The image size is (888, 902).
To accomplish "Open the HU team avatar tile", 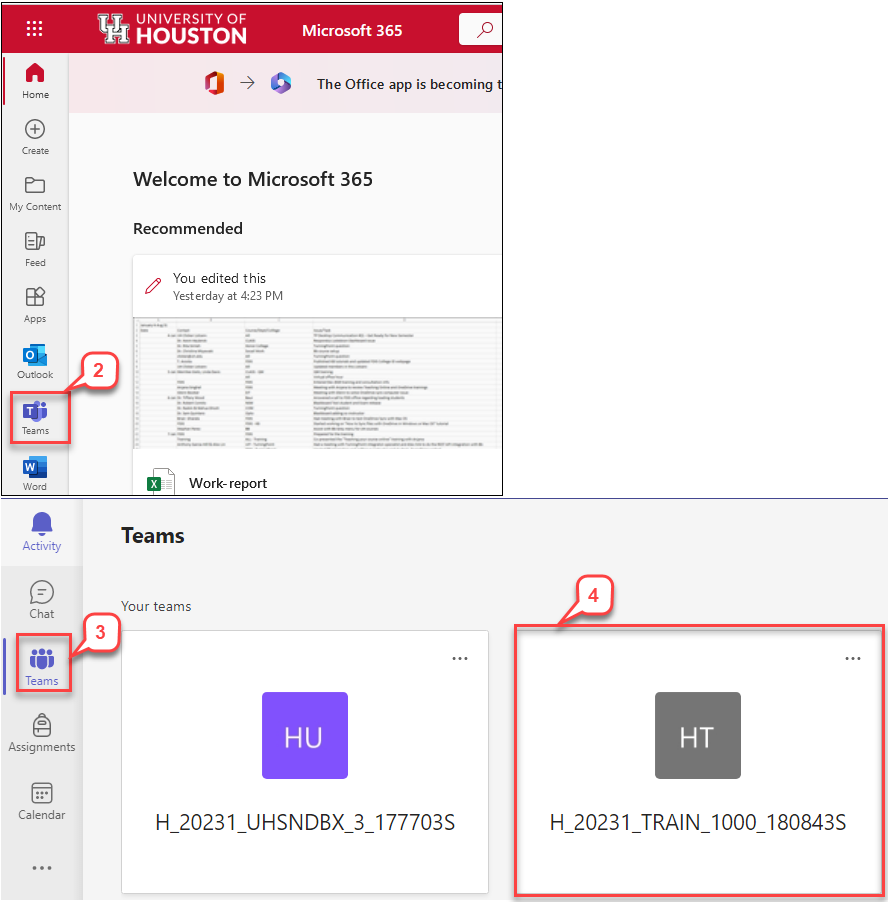I will point(305,735).
